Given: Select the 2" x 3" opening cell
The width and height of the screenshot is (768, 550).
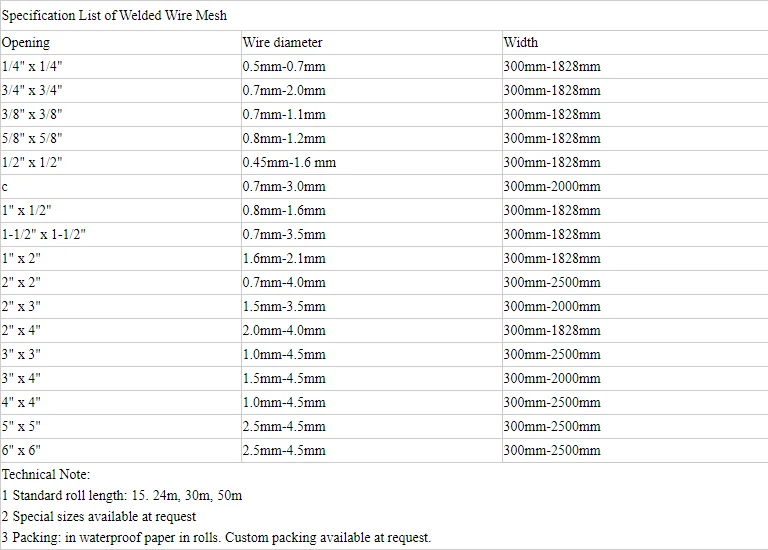Looking at the screenshot, I should point(21,306).
